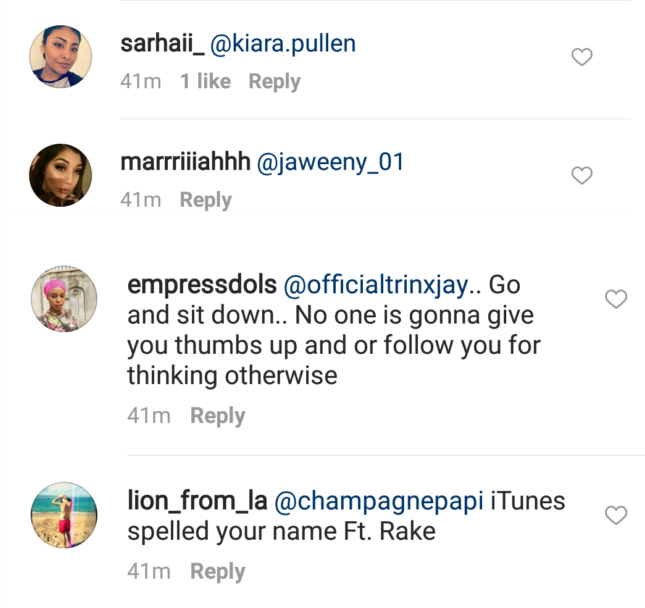This screenshot has width=645, height=608.
Task: Like empressdols' comment using heart icon
Action: point(616,299)
